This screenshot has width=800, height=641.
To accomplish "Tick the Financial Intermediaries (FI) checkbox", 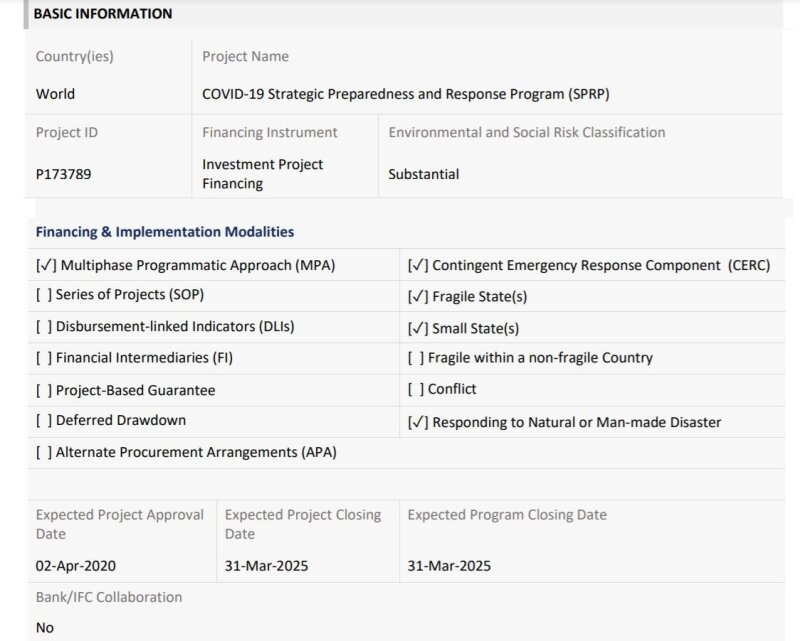I will click(x=44, y=358).
